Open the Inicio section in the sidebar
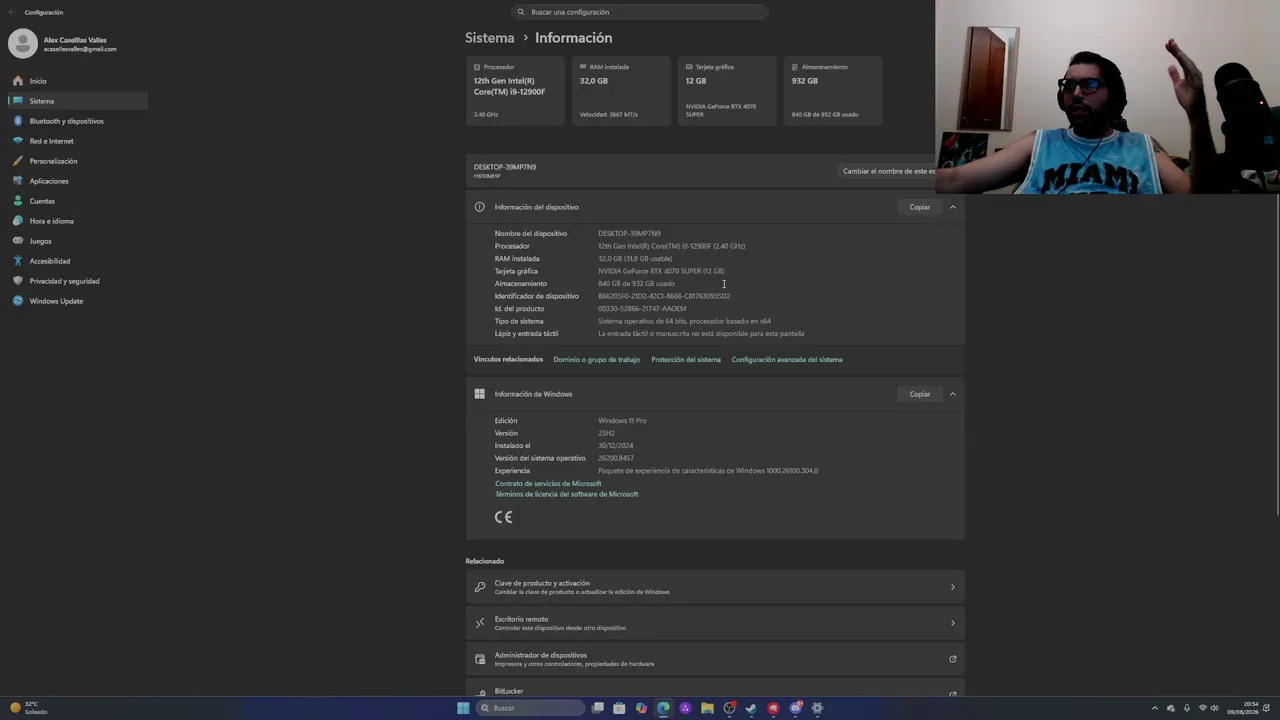 (78, 81)
